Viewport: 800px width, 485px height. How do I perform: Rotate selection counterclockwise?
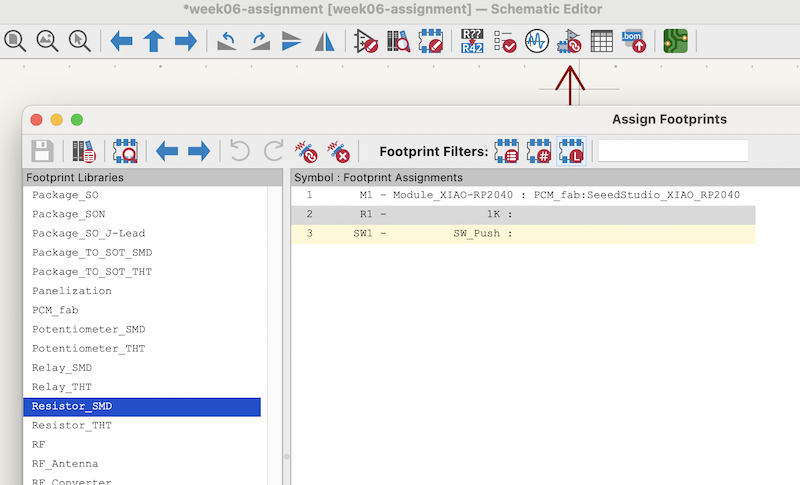(x=227, y=41)
